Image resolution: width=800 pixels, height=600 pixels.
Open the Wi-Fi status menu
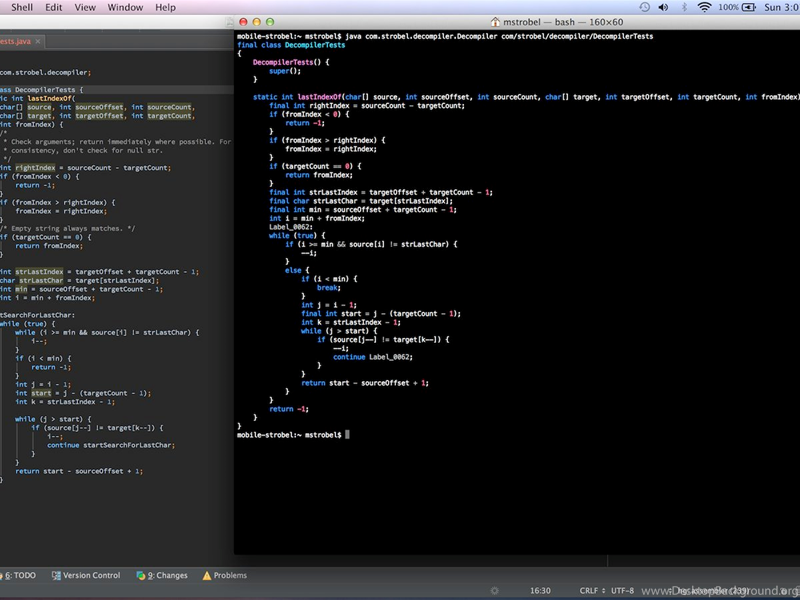point(705,7)
